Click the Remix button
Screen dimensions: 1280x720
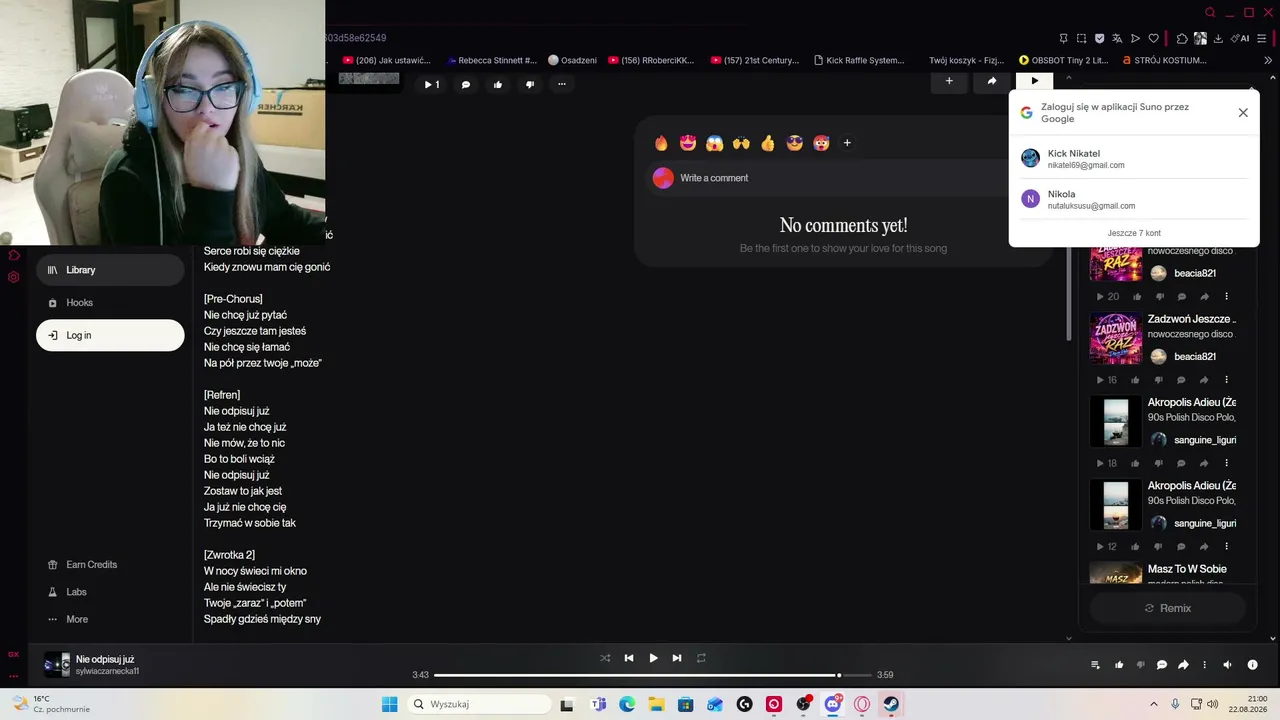click(1168, 608)
